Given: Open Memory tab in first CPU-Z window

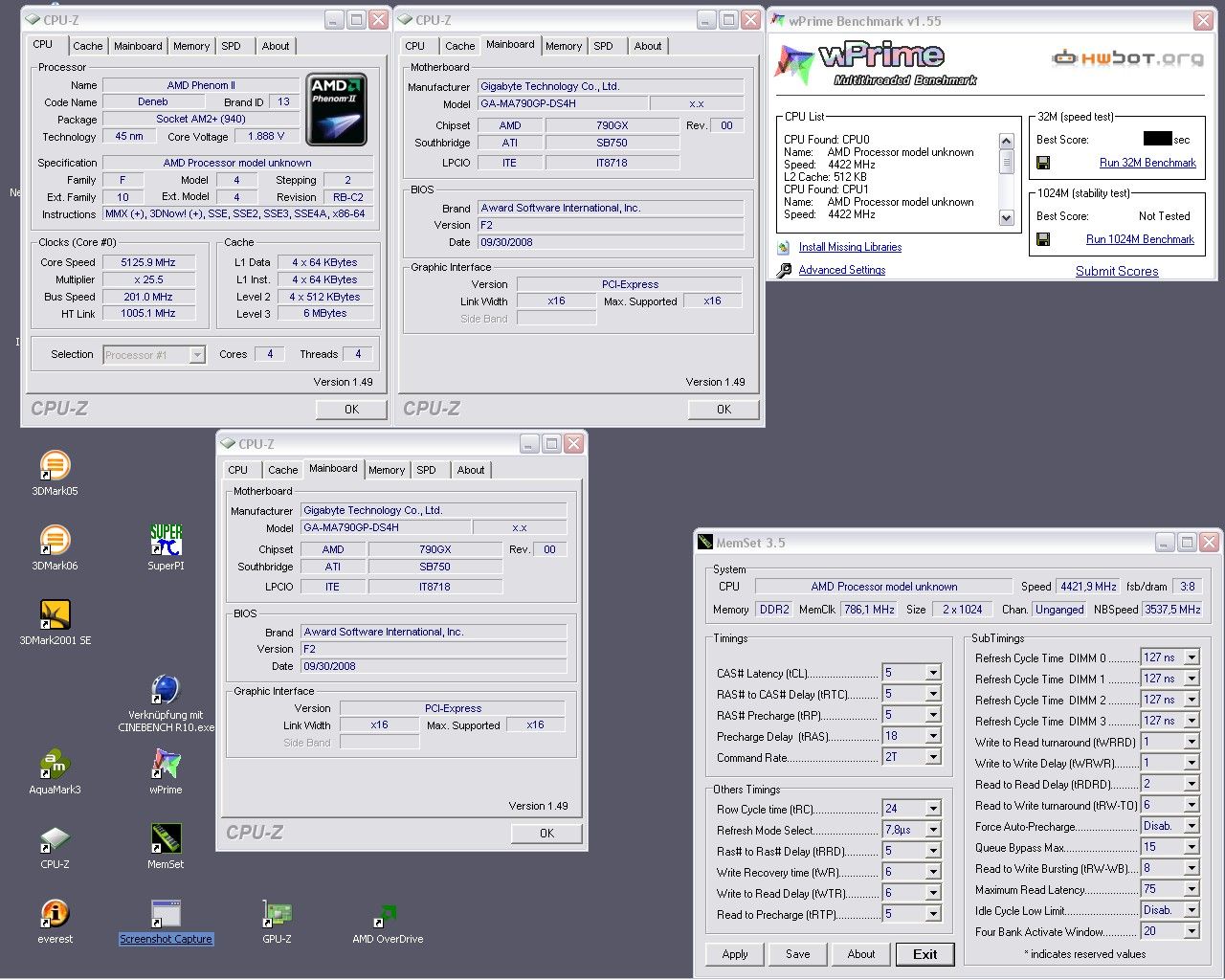Looking at the screenshot, I should coord(191,46).
